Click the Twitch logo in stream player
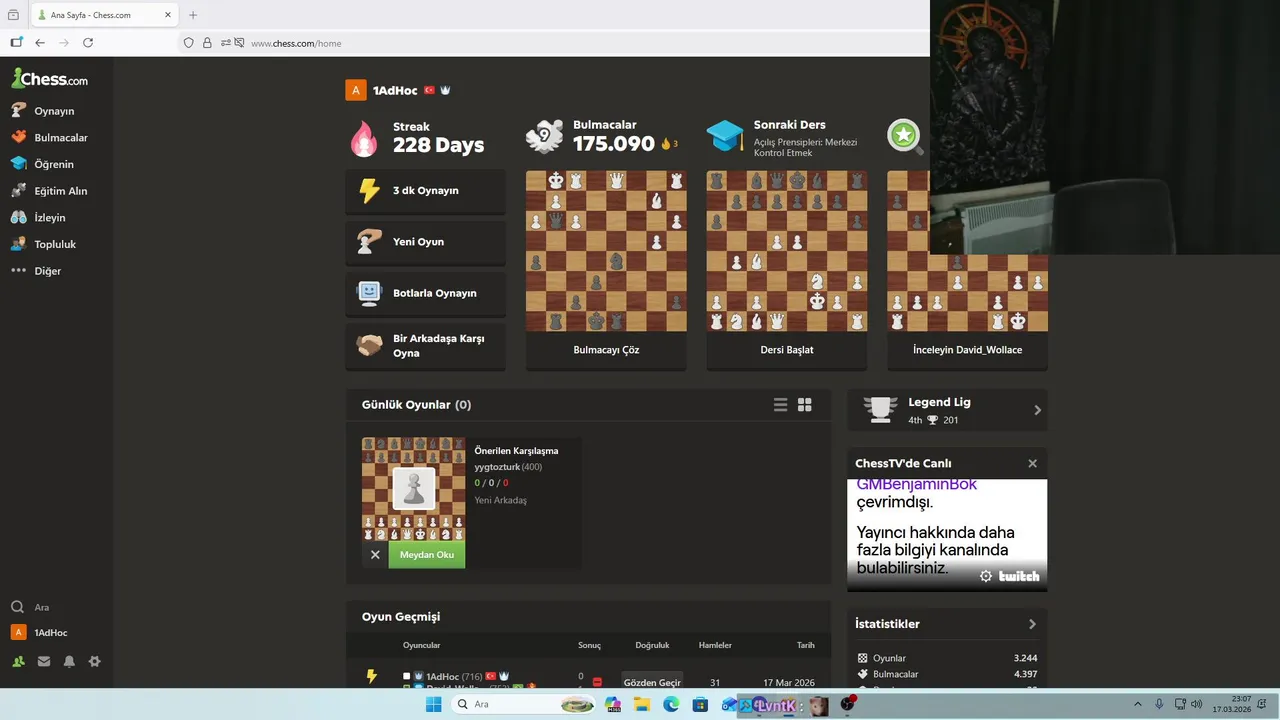The width and height of the screenshot is (1280, 720). coord(1019,576)
